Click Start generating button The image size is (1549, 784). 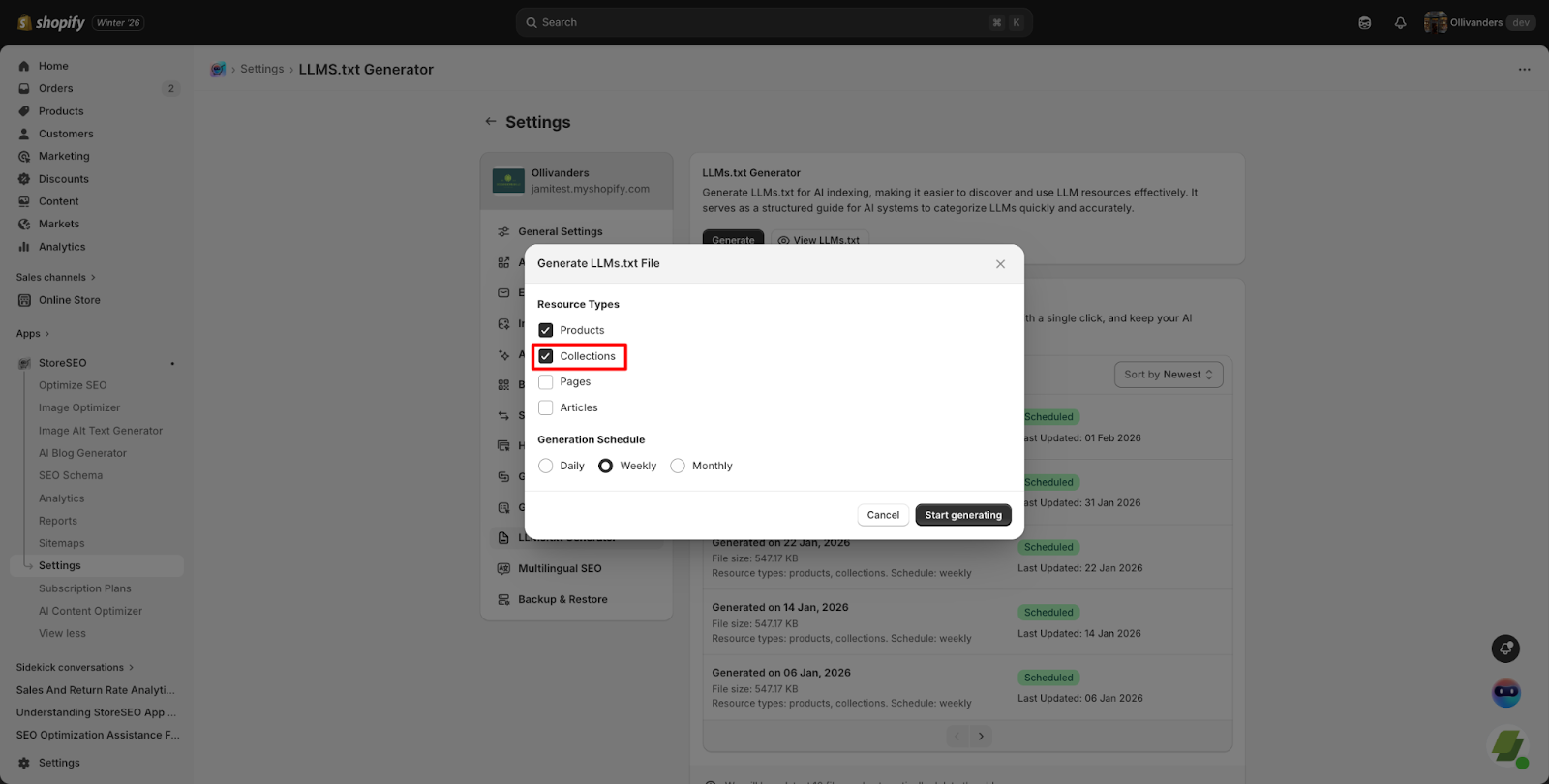click(x=963, y=515)
